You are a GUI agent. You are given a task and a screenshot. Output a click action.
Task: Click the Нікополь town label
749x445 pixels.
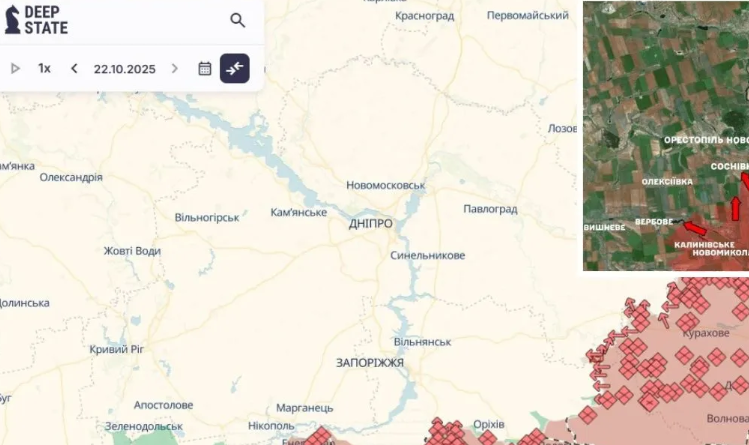[271, 425]
